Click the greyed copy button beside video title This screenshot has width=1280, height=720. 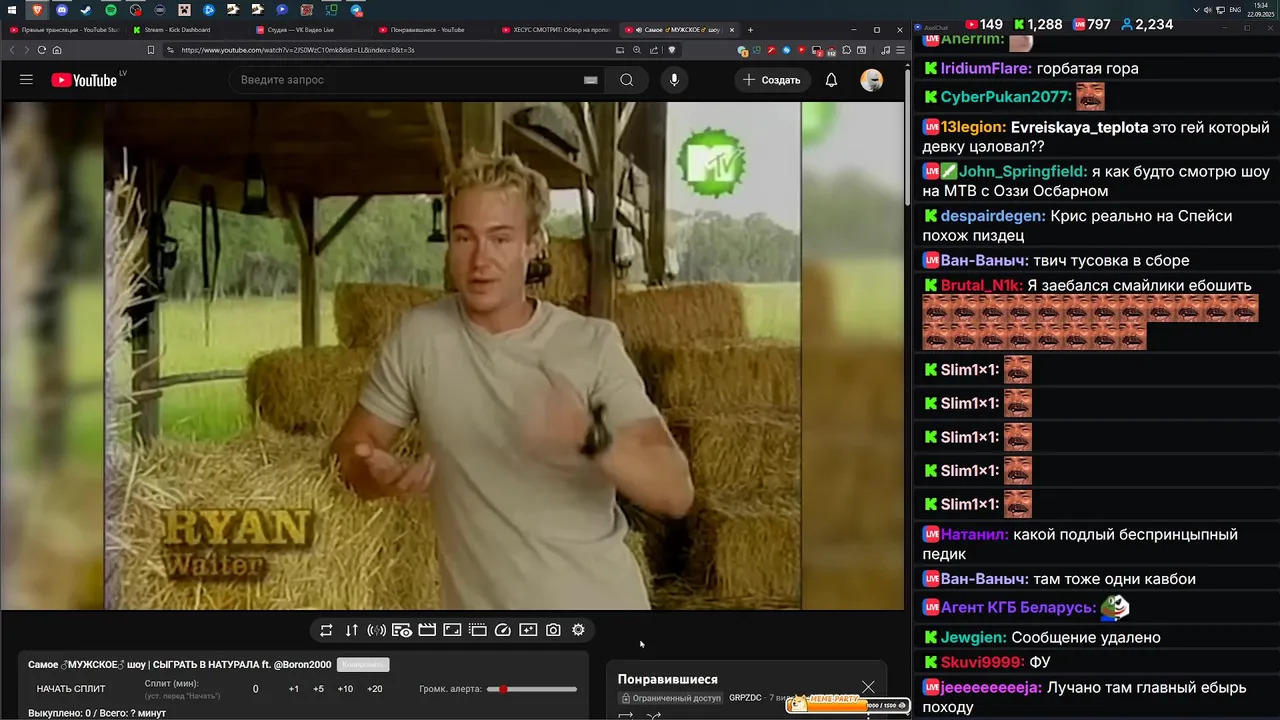click(x=363, y=664)
